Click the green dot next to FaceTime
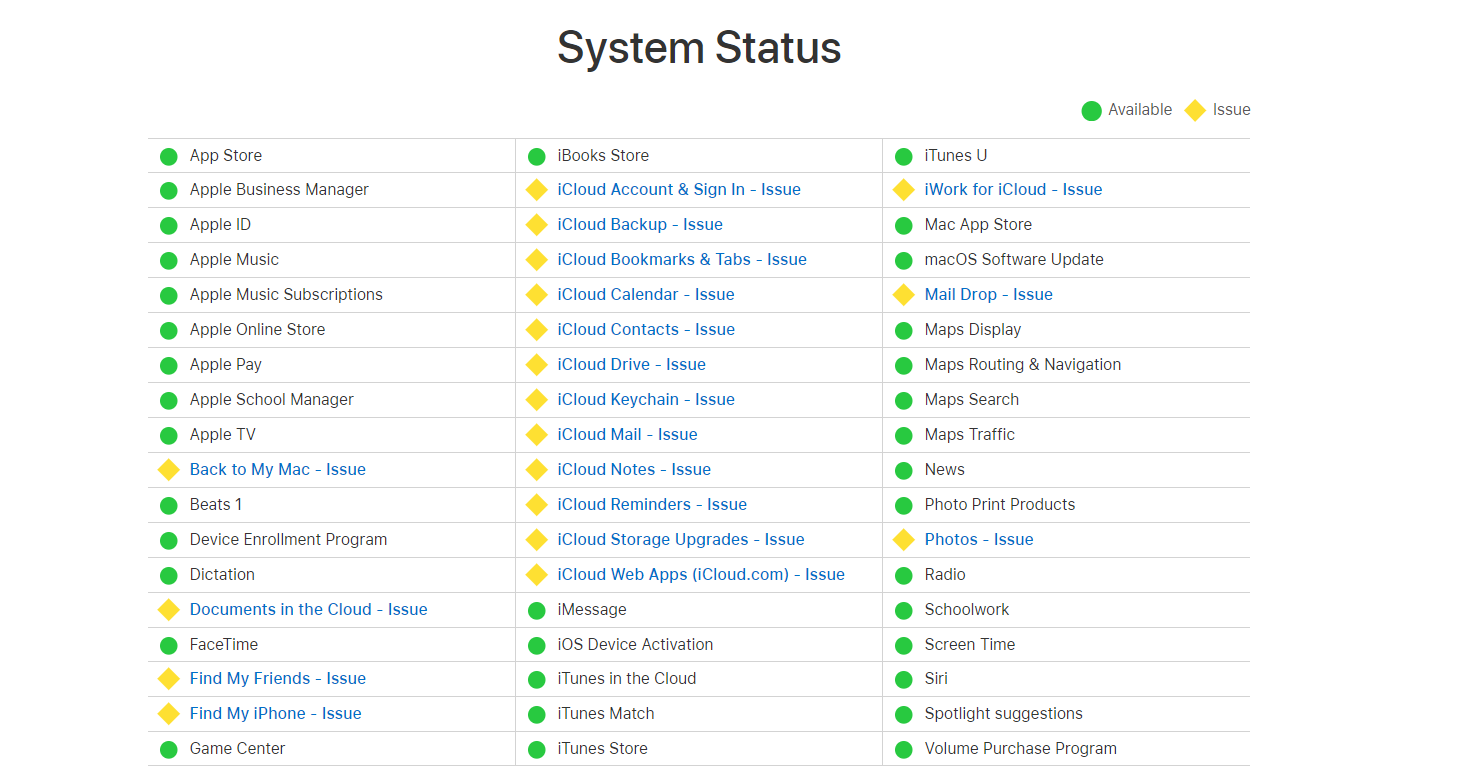 pos(169,645)
